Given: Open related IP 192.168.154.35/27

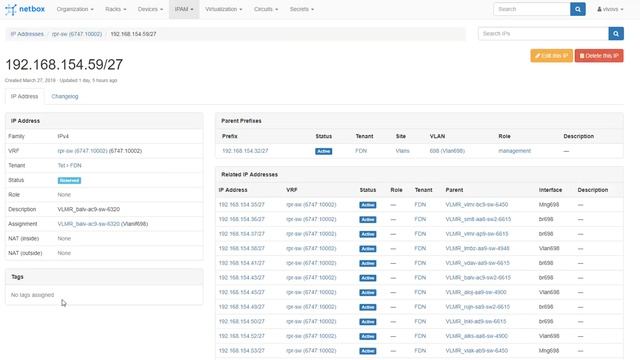Looking at the screenshot, I should (242, 204).
